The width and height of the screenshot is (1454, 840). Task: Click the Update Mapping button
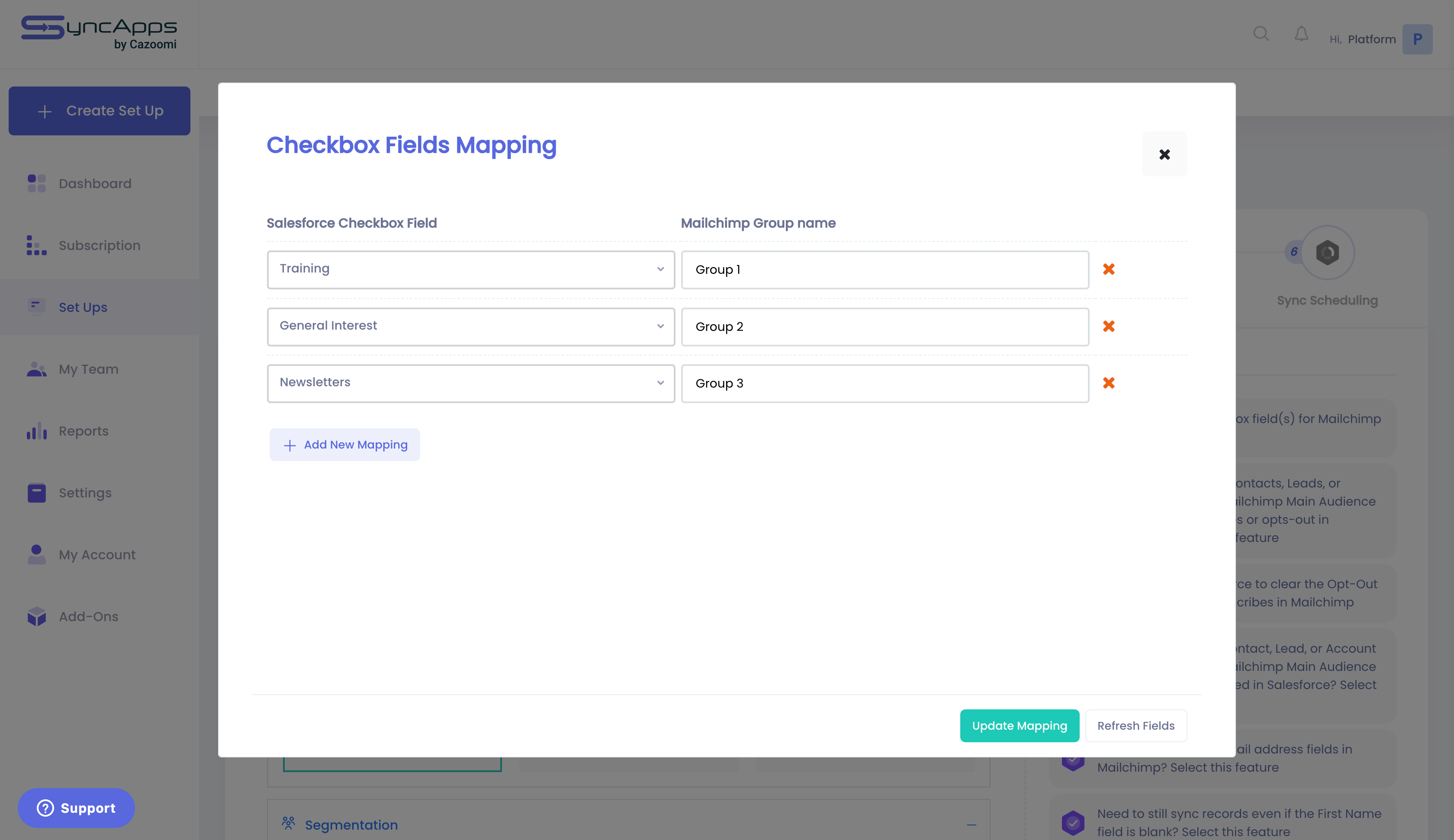[1019, 726]
